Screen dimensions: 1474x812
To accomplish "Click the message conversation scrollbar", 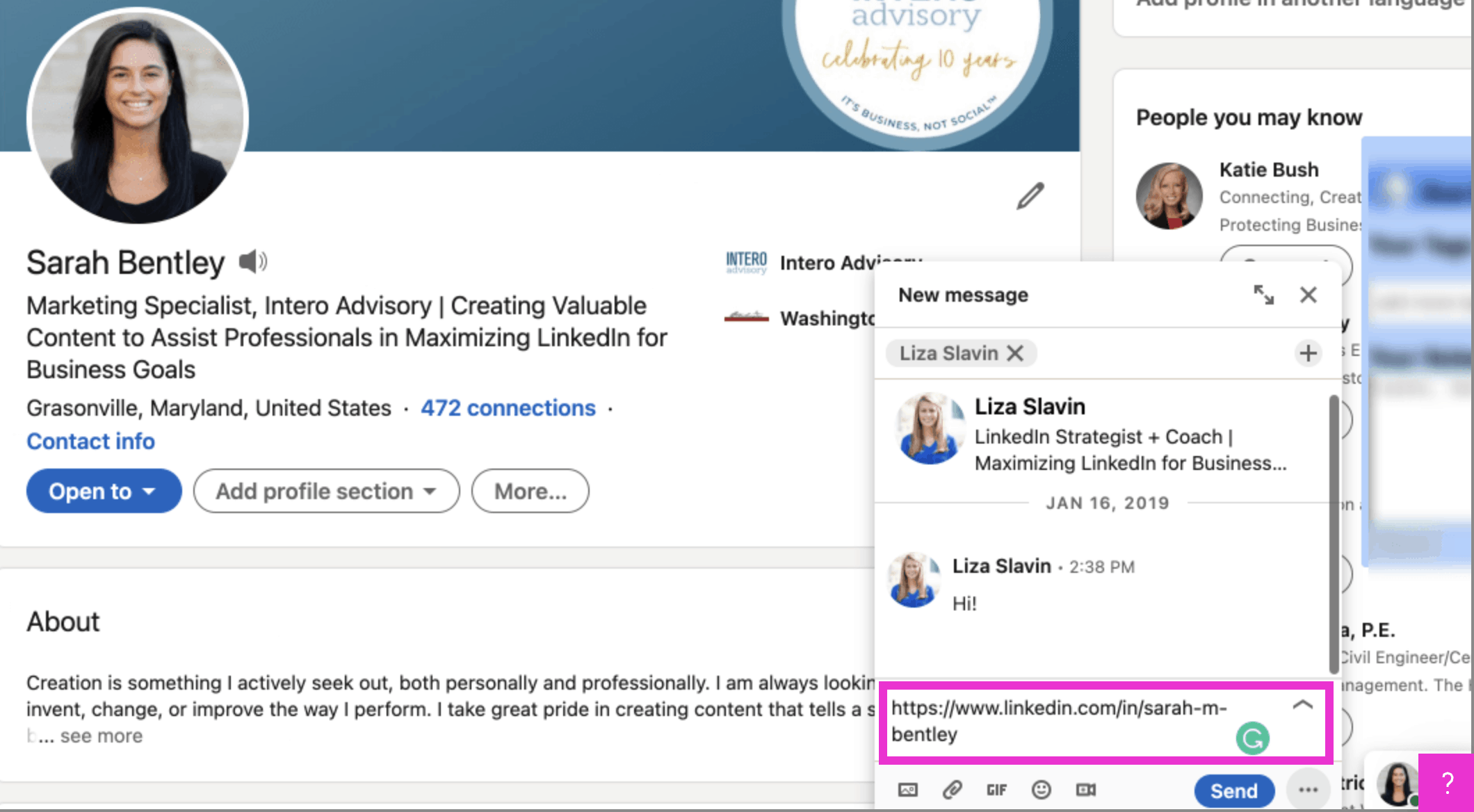I will coord(1333,534).
